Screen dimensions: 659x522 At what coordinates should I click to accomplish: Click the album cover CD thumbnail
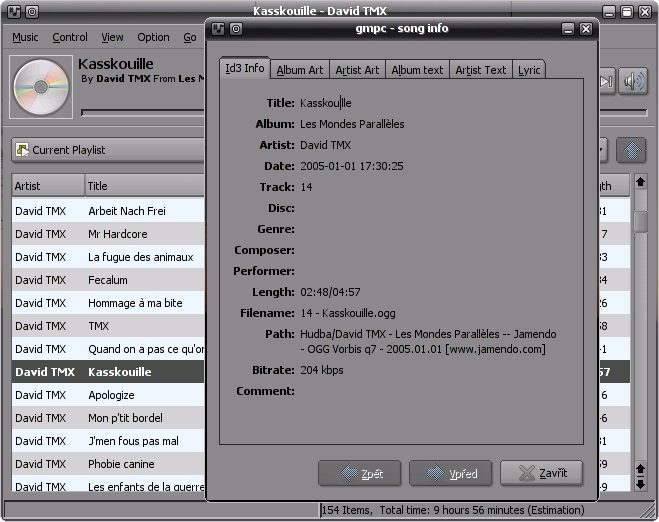[41, 87]
